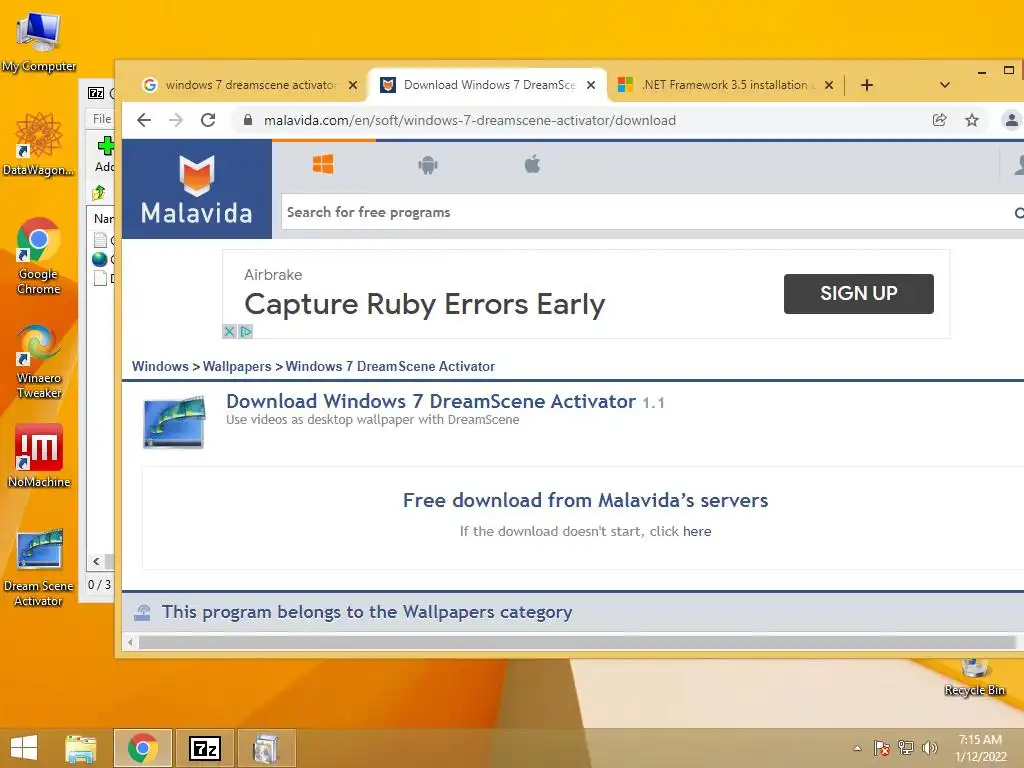Click the SIGN UP ad button

(858, 293)
